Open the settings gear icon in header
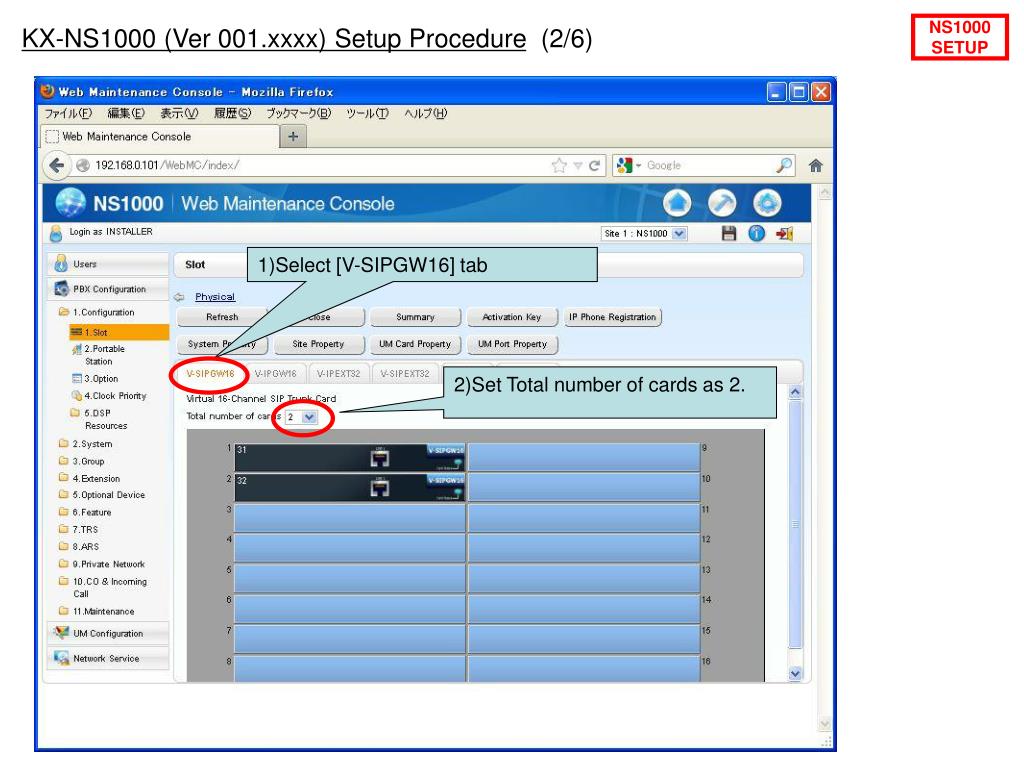The image size is (1024, 768). click(767, 203)
